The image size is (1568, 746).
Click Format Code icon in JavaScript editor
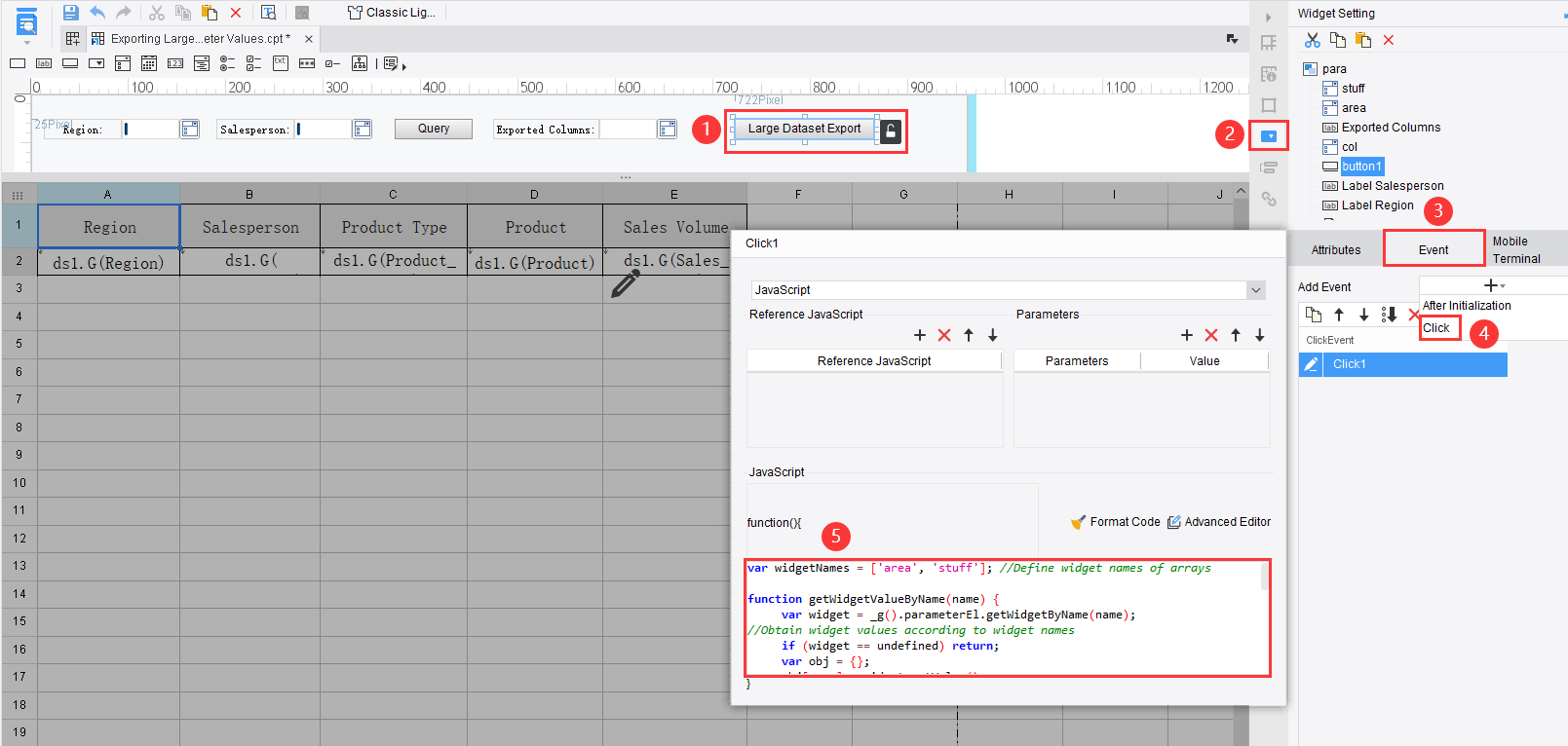tap(1078, 522)
